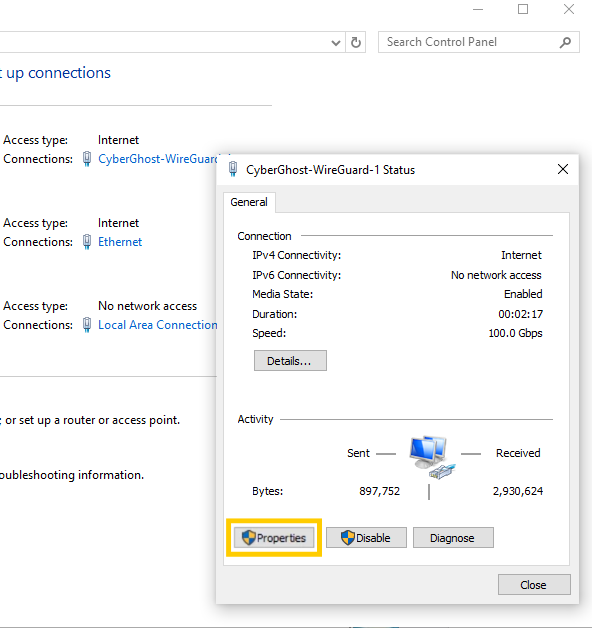This screenshot has height=628, width=592.
Task: Click the 'Activity' group label
Action: coord(255,419)
